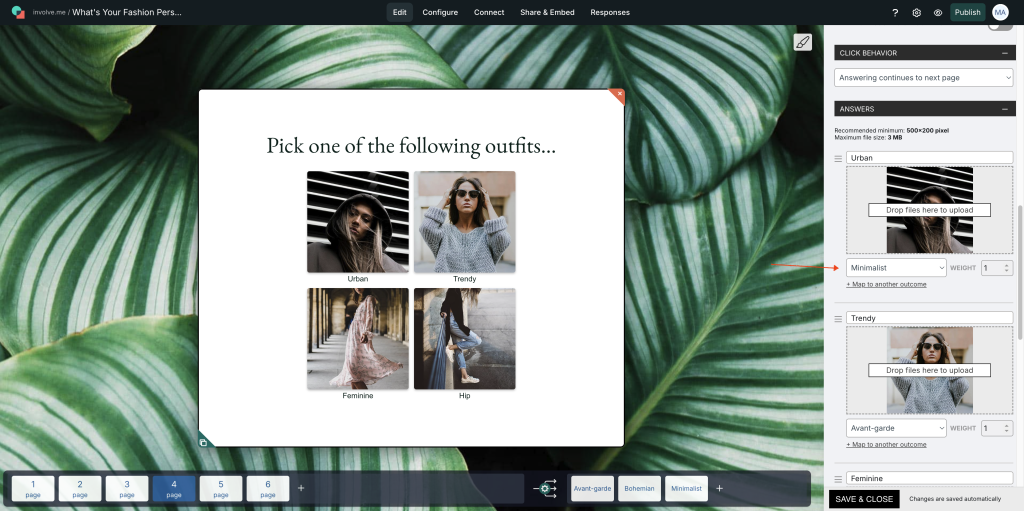
Task: Open the Bohemian outcome page
Action: click(639, 488)
